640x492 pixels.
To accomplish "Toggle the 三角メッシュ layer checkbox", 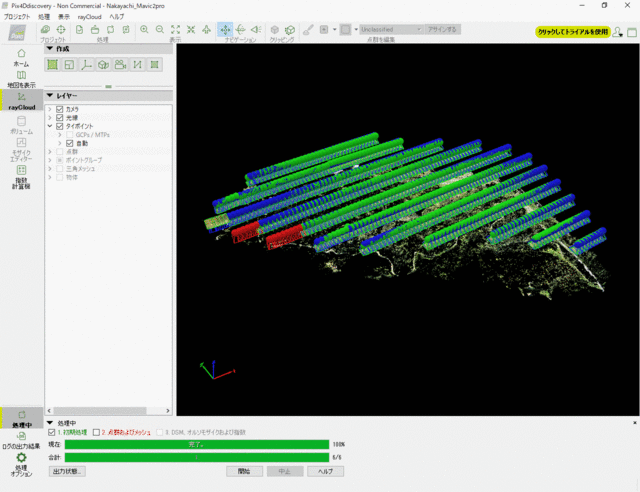I will pyautogui.click(x=60, y=169).
